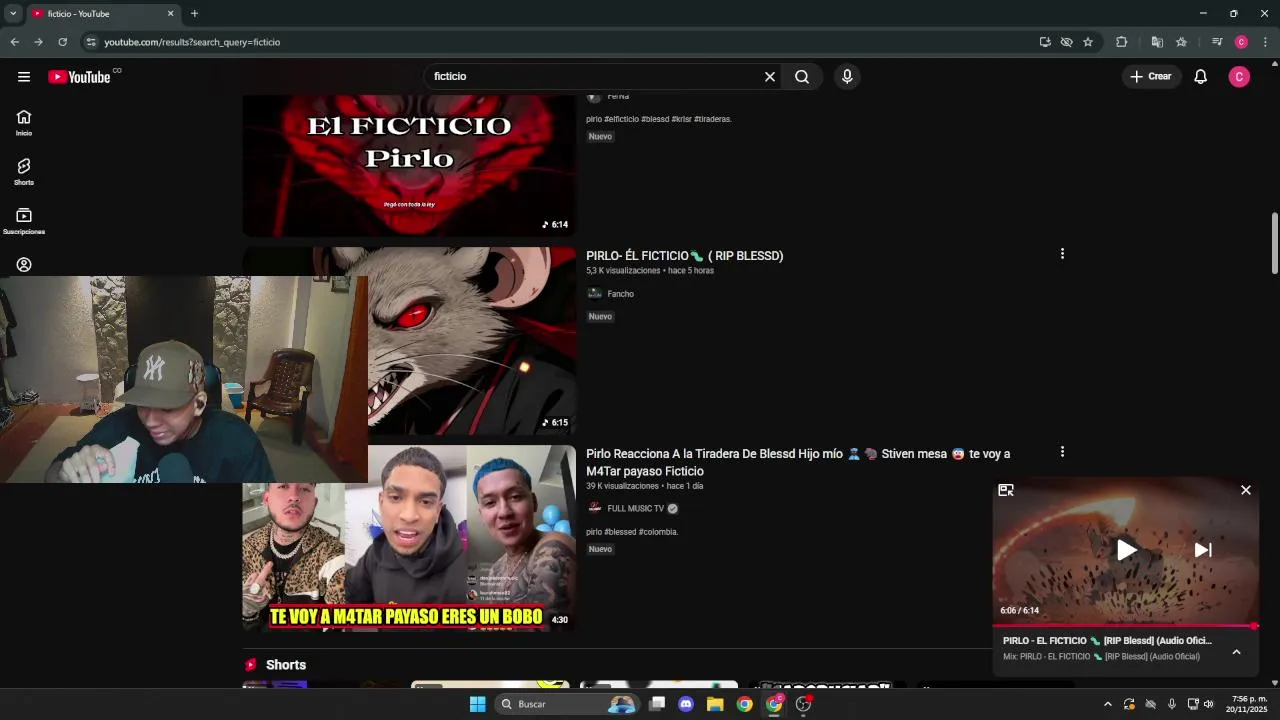The image size is (1280, 720).
Task: Open the Chrome extensions puzzle icon
Action: (1121, 42)
